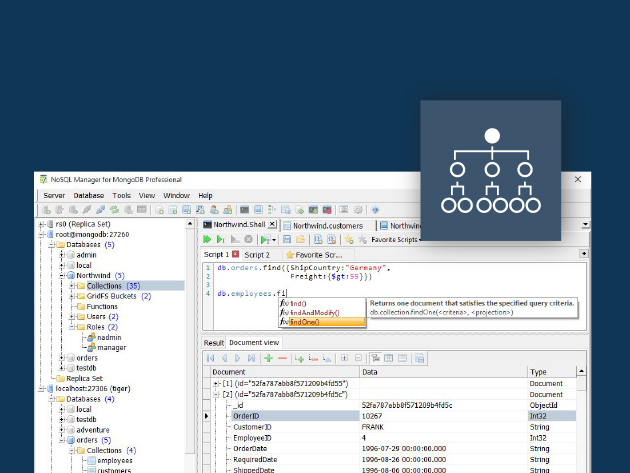Go to first record navigation icon
630x473 pixels.
point(211,358)
